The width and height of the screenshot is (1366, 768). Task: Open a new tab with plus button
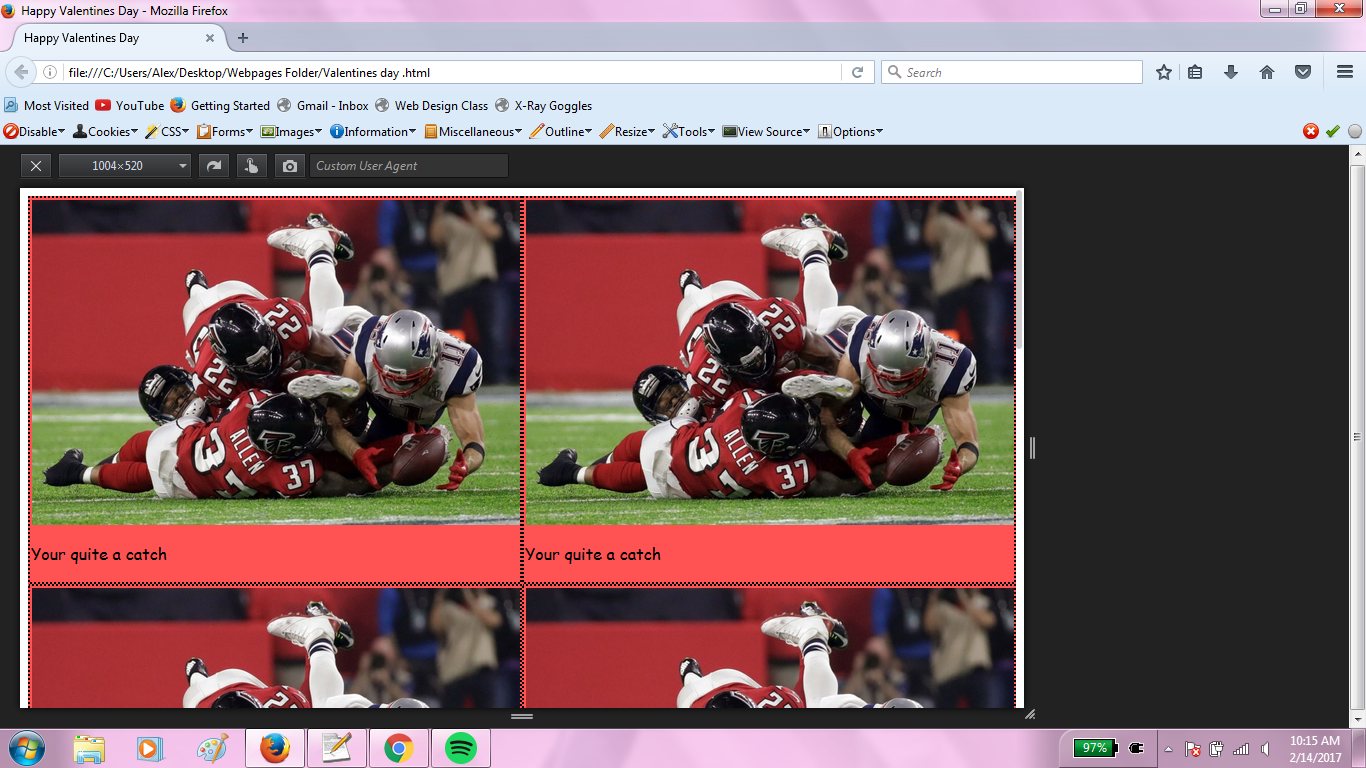click(x=243, y=38)
